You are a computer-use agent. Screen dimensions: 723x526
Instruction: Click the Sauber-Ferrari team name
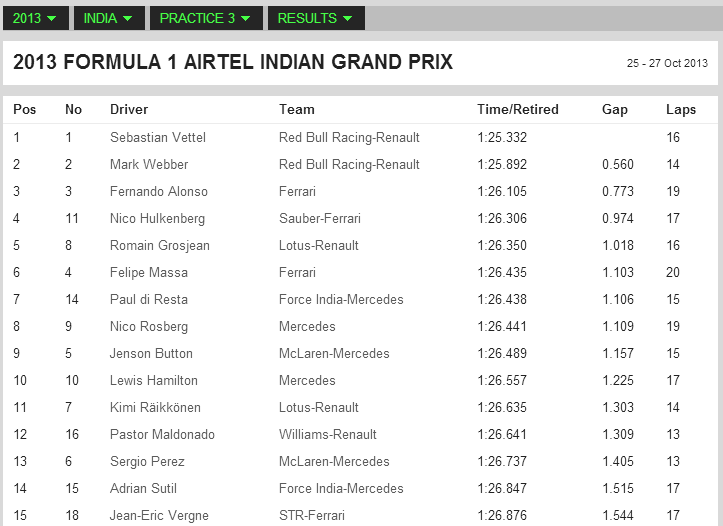tap(320, 219)
